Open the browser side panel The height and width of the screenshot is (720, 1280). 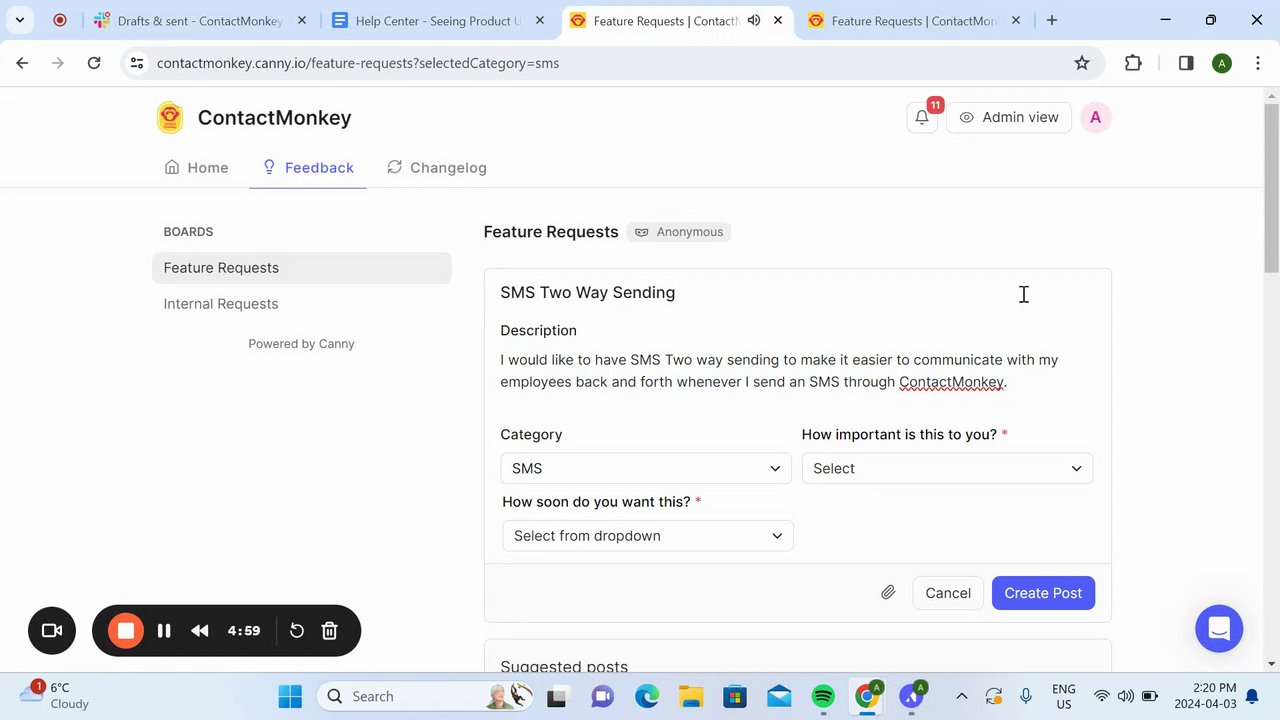click(x=1186, y=63)
